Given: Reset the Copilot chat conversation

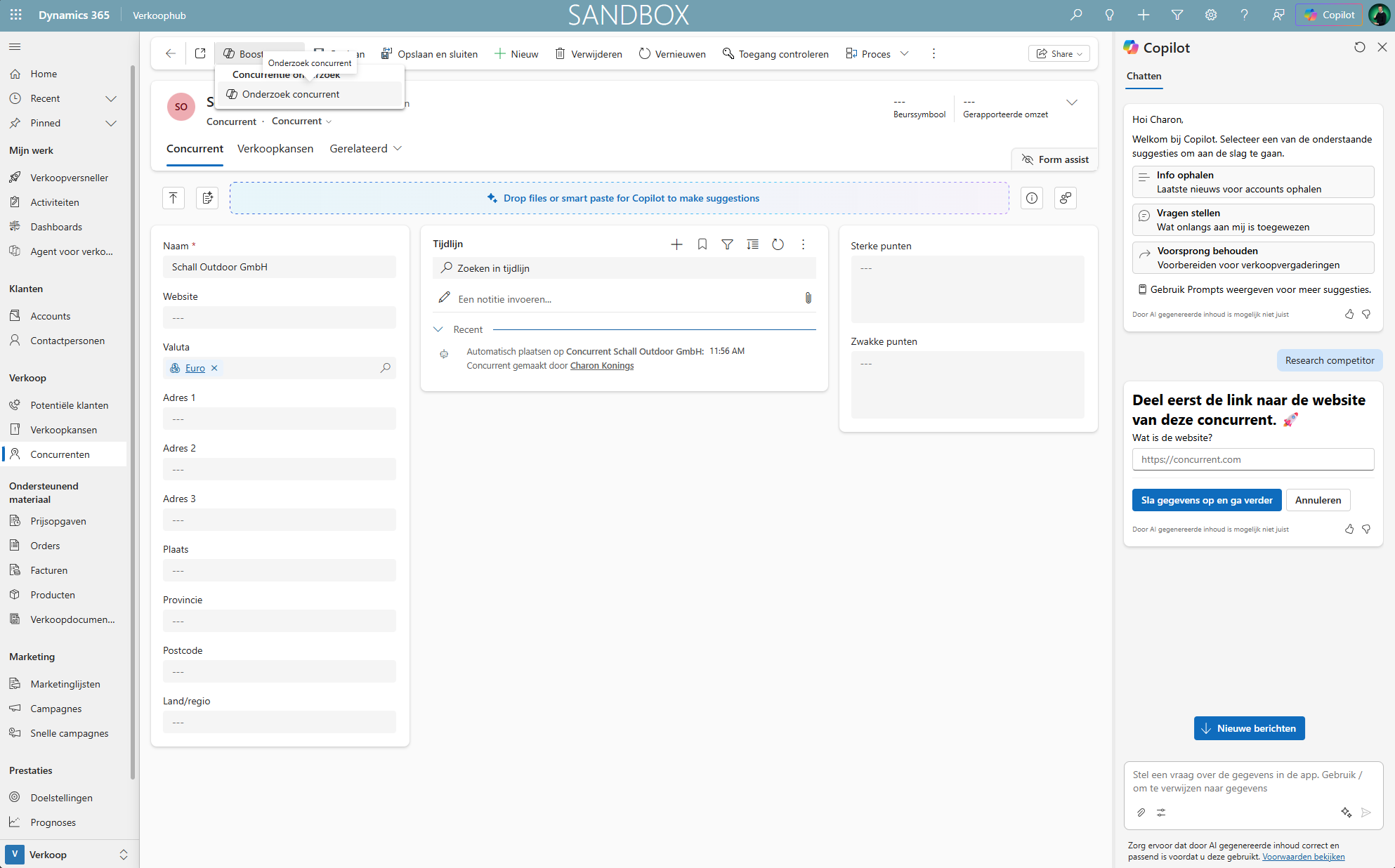Looking at the screenshot, I should coord(1359,47).
